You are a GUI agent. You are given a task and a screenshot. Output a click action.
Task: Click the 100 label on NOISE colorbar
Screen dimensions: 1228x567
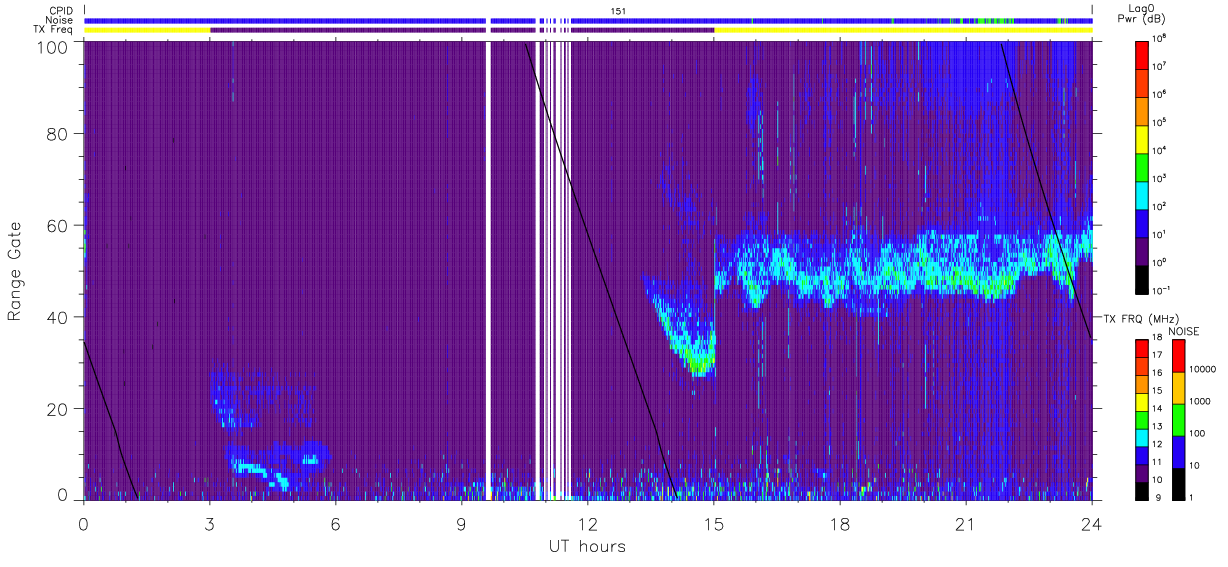tap(1199, 434)
